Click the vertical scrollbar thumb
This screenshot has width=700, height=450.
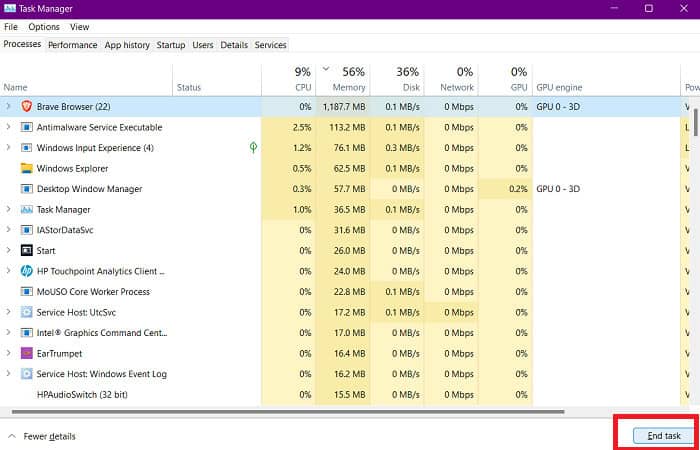point(696,121)
